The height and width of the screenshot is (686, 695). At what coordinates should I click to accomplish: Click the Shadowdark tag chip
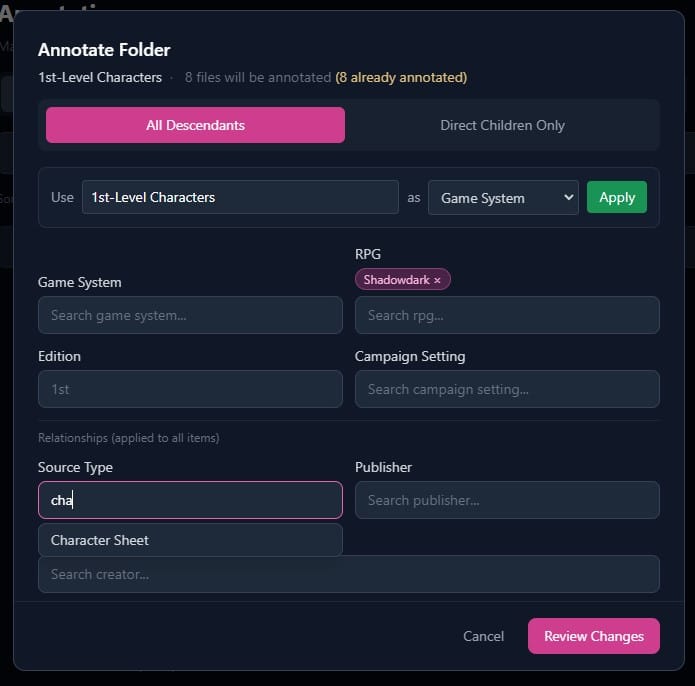(396, 280)
